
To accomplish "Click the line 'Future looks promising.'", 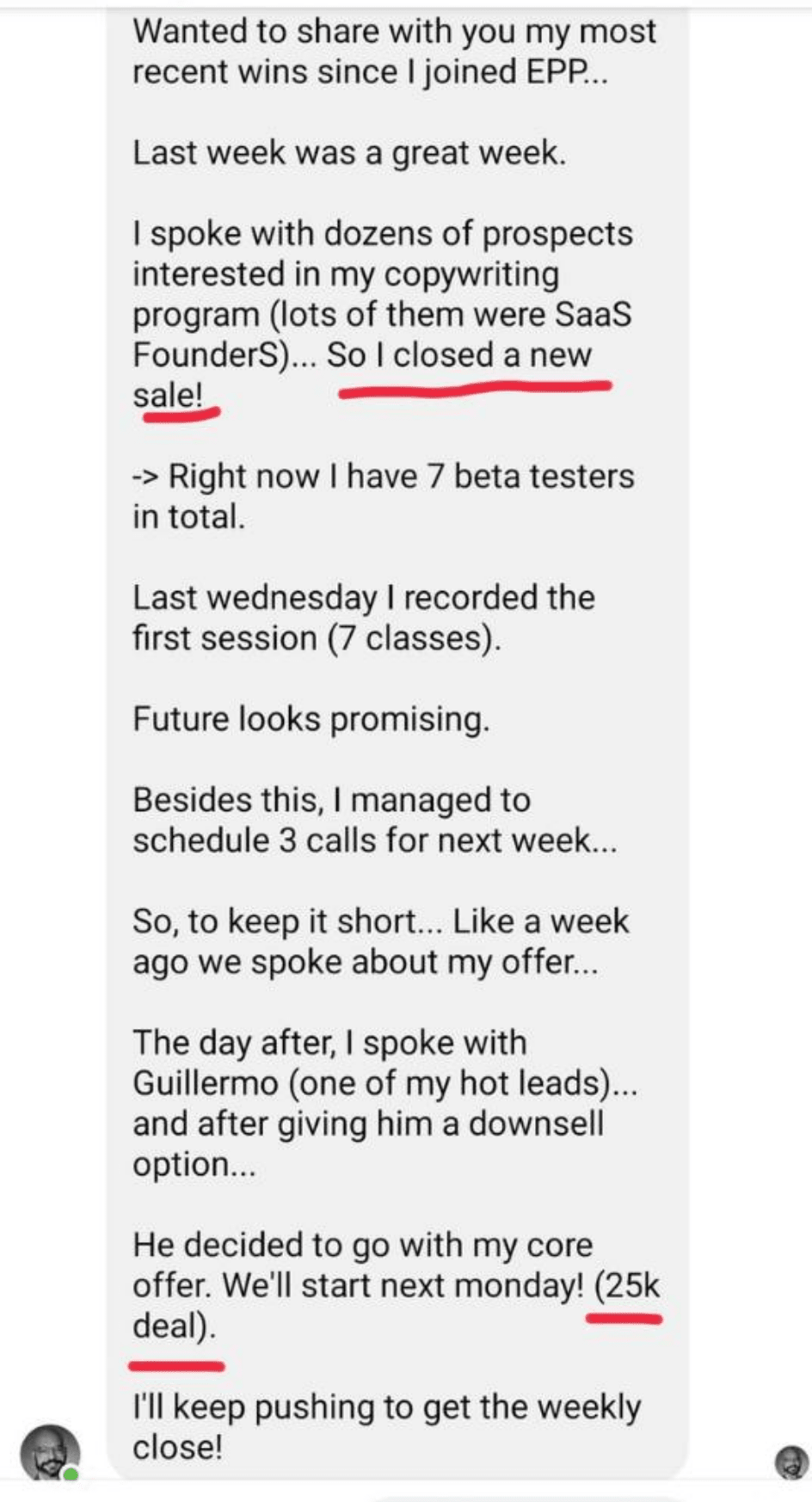I will (311, 718).
